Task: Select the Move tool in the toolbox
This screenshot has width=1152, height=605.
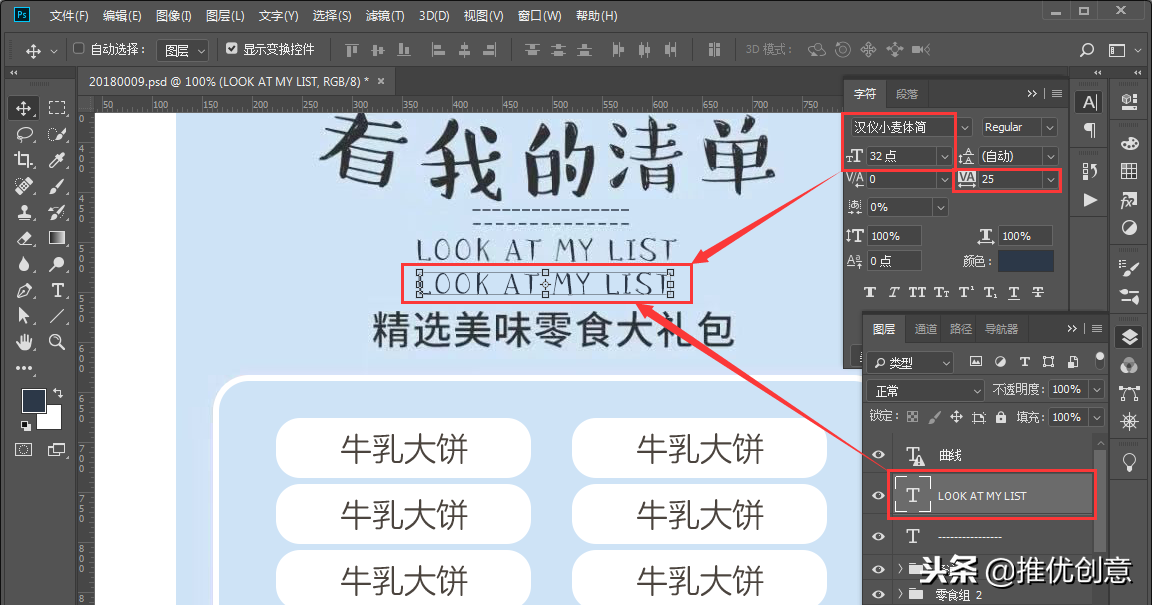Action: (24, 108)
